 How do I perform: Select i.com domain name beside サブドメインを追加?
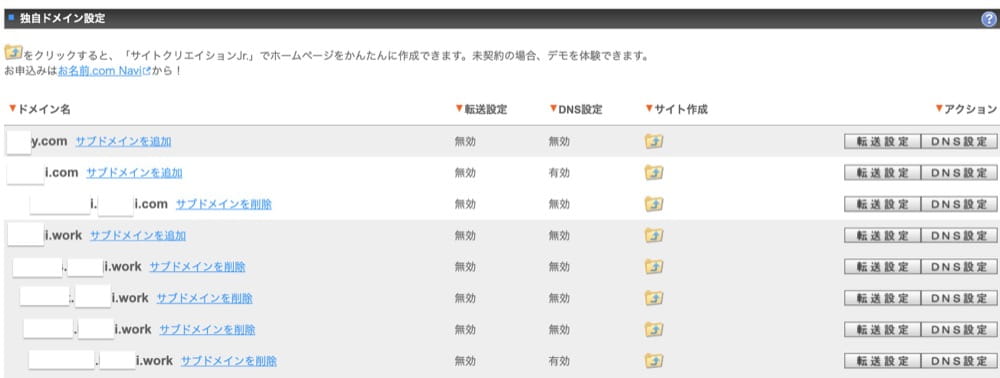(61, 173)
